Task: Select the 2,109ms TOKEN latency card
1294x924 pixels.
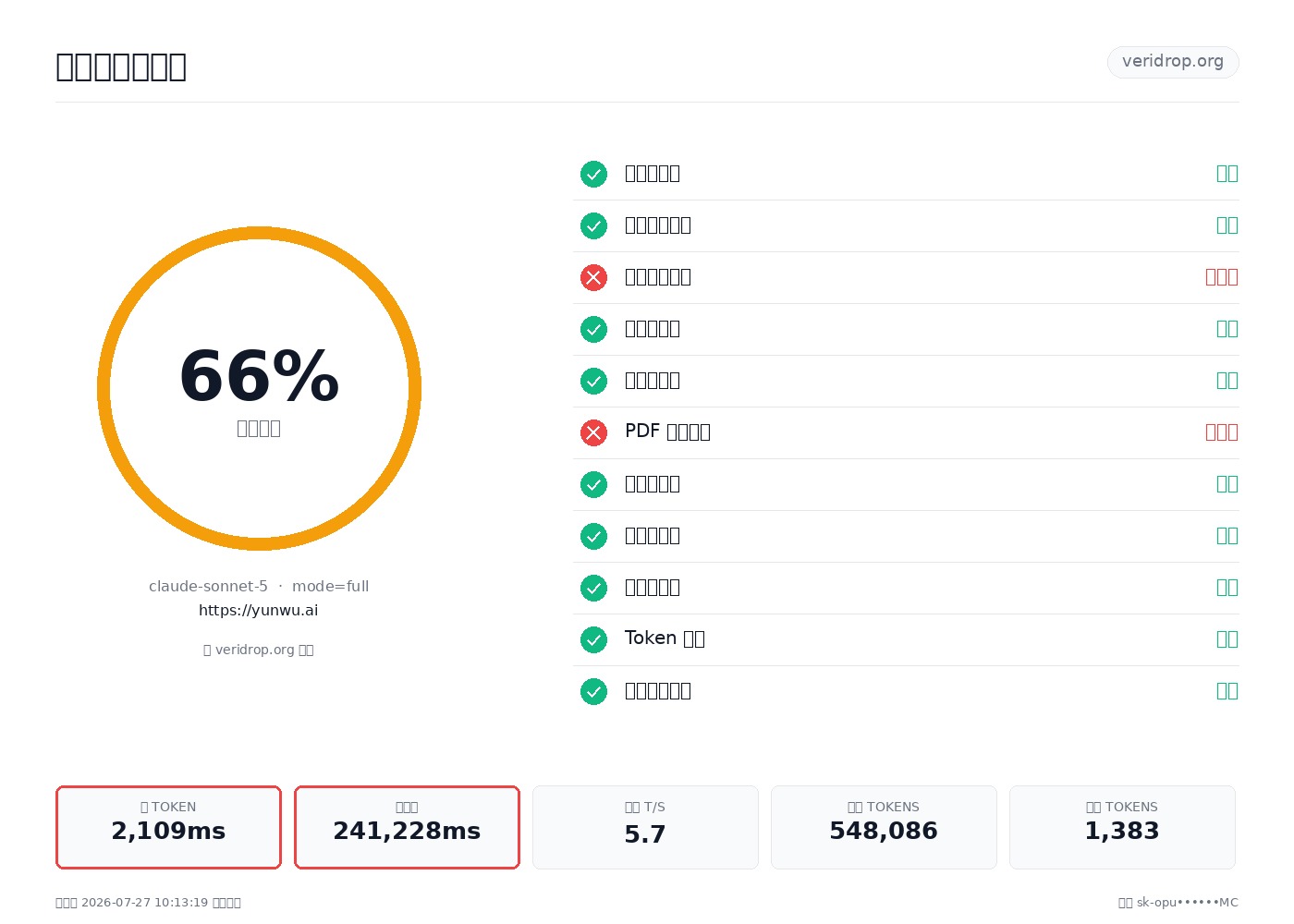Action: [x=168, y=827]
